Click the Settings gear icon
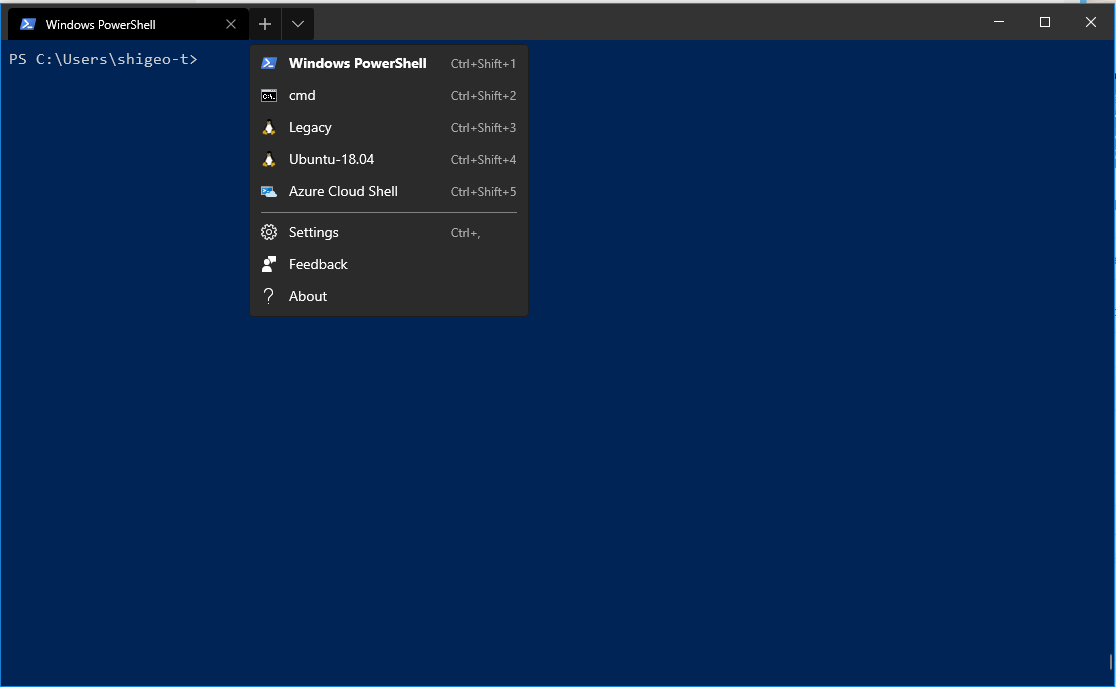This screenshot has width=1116, height=687. coord(269,232)
